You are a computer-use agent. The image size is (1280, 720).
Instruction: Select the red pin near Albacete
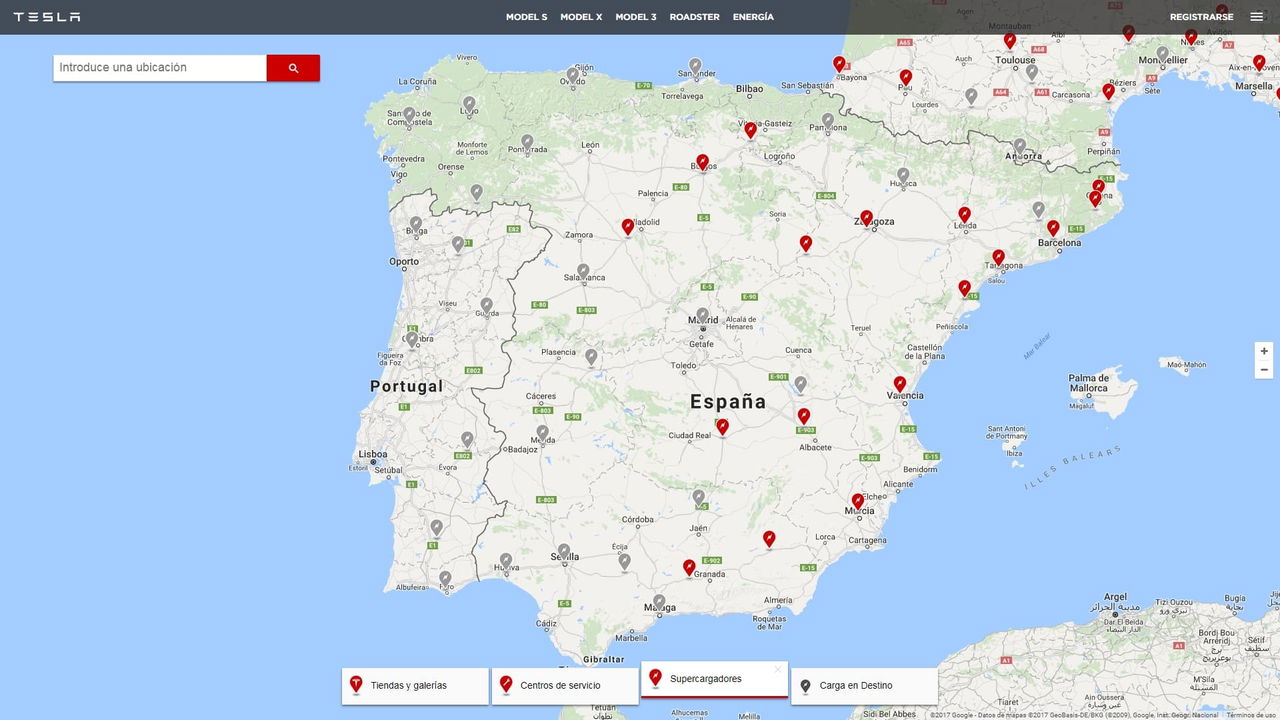[x=804, y=416]
